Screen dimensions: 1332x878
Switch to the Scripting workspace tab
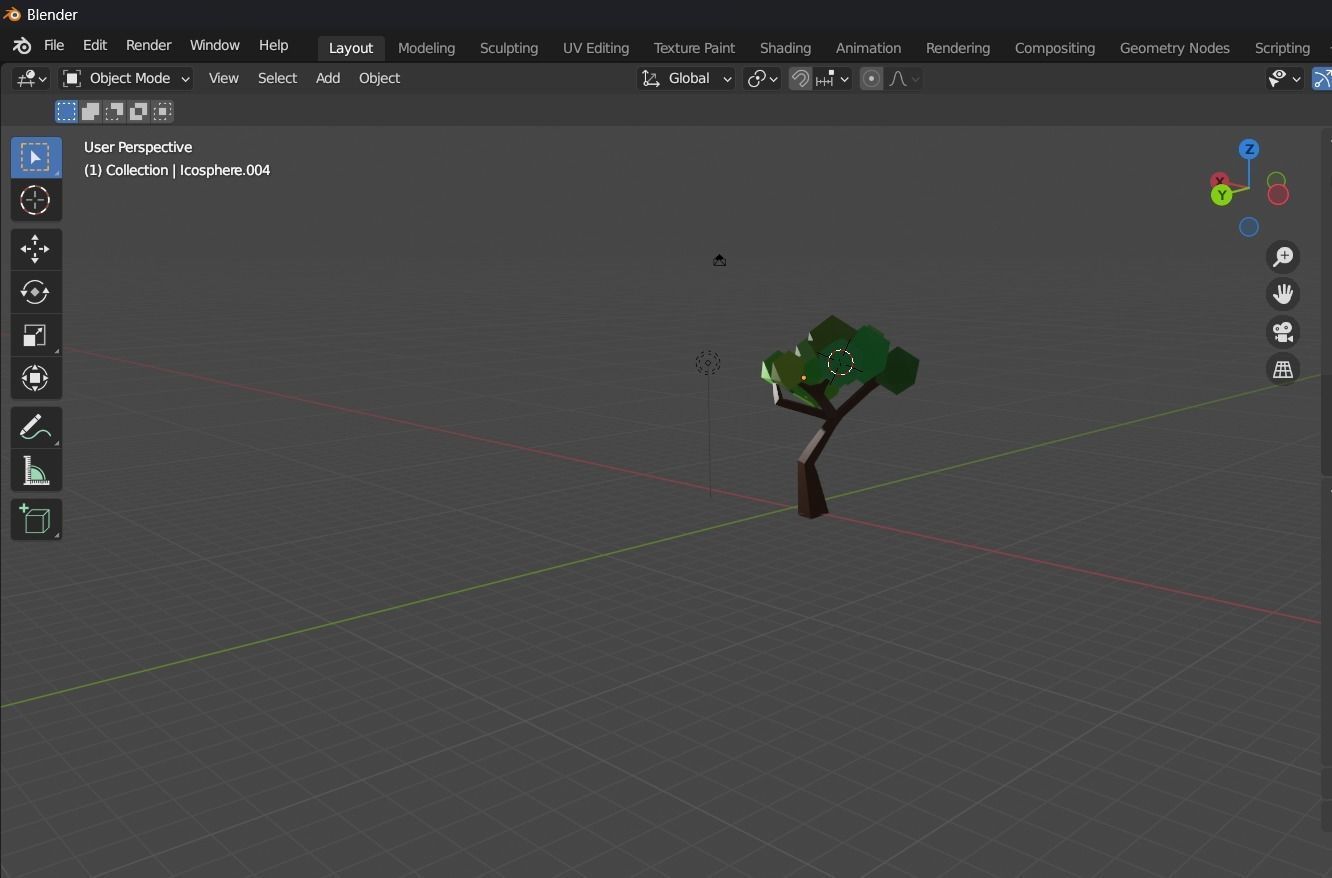[1283, 48]
